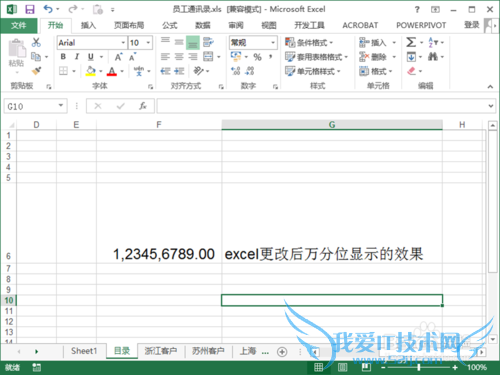500x375 pixels.
Task: Switch to the 苏州客户 sheet tab
Action: [x=208, y=351]
